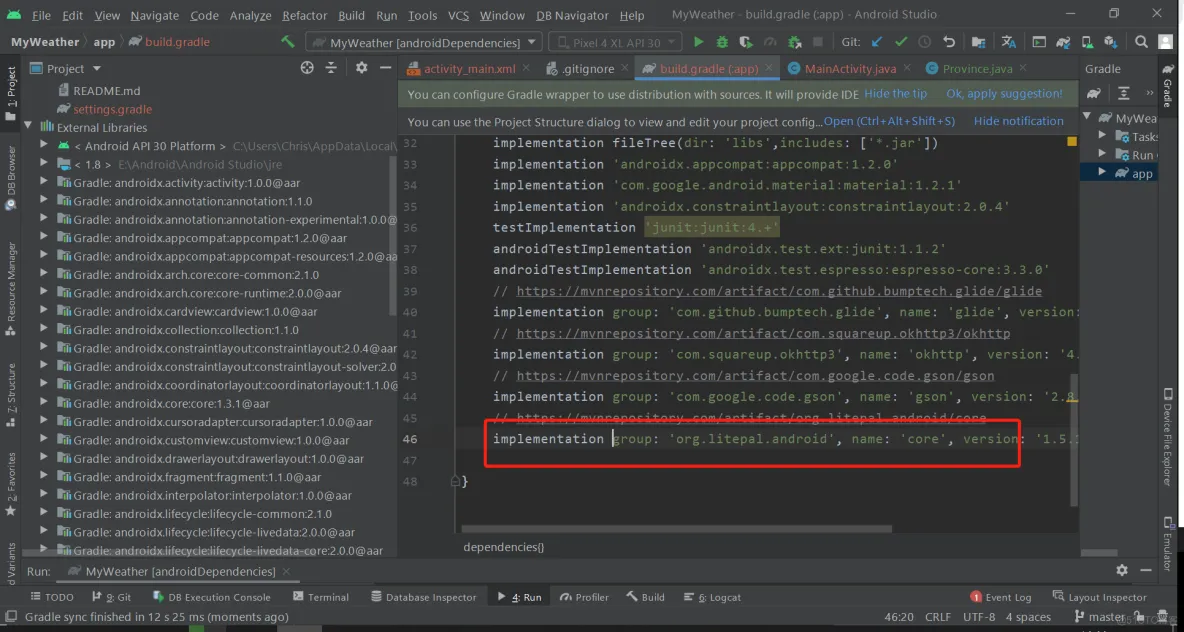1184x632 pixels.
Task: Open the Database Inspector tool window
Action: click(424, 597)
